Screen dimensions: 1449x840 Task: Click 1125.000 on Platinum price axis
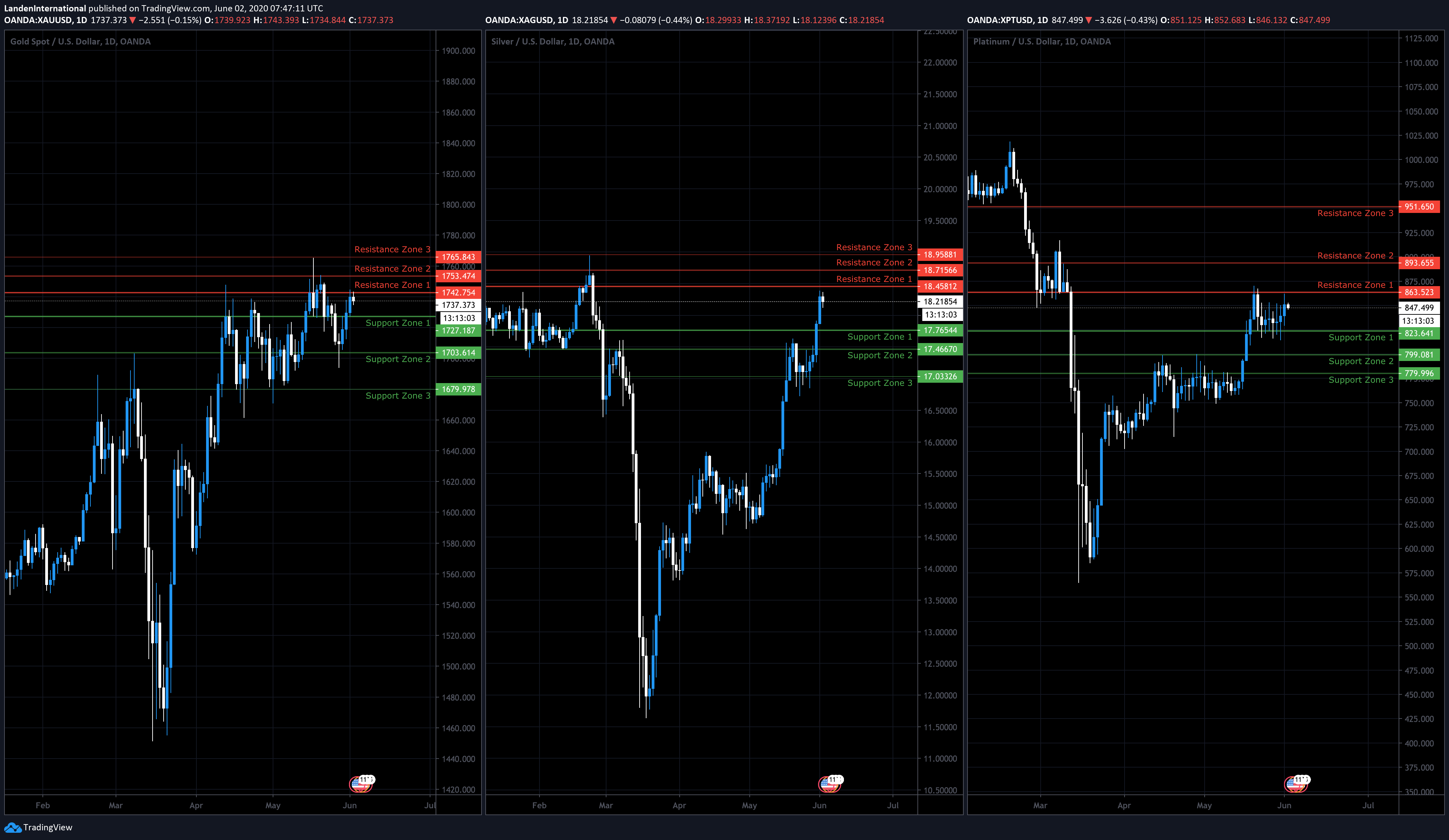tap(1421, 39)
